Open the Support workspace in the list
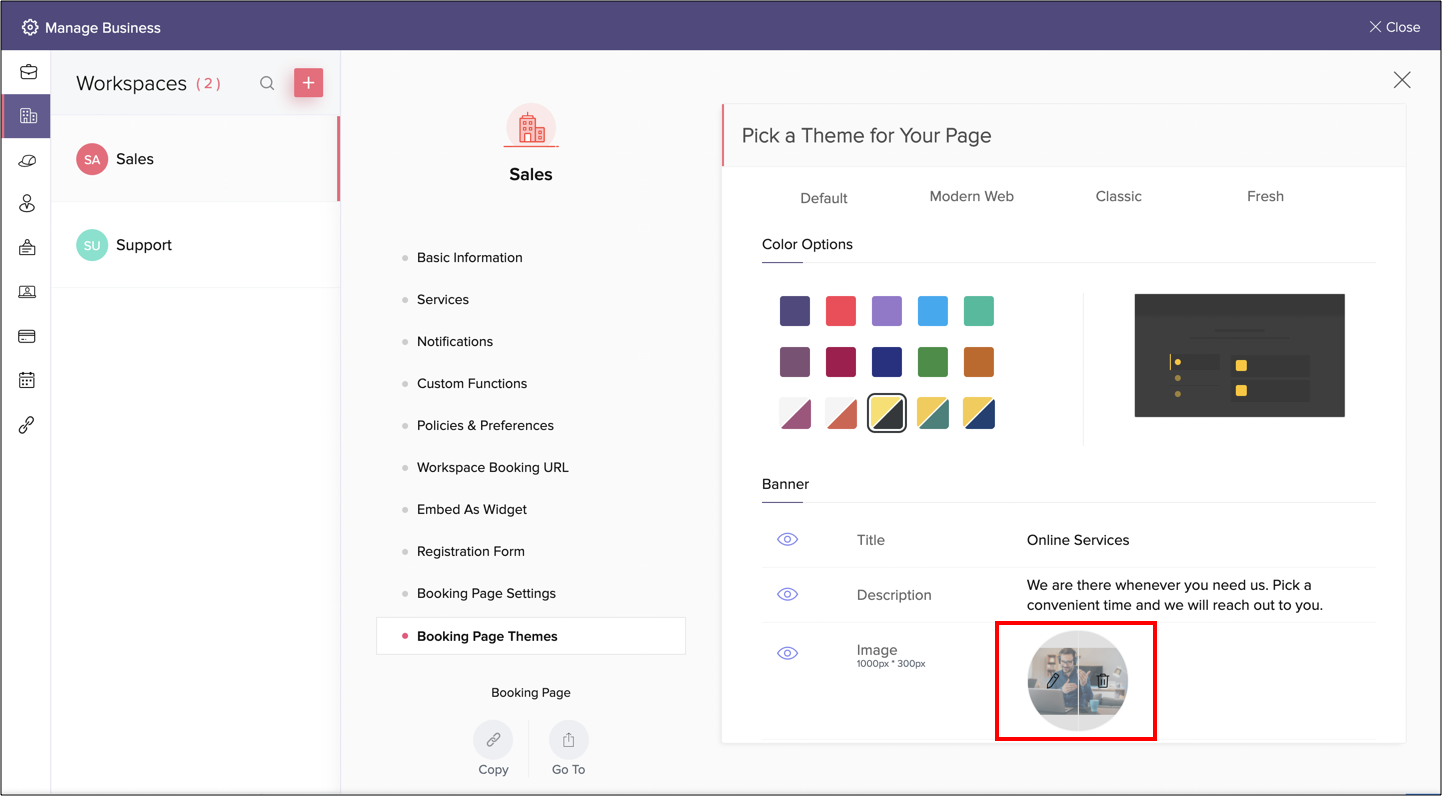1442x796 pixels. click(143, 244)
